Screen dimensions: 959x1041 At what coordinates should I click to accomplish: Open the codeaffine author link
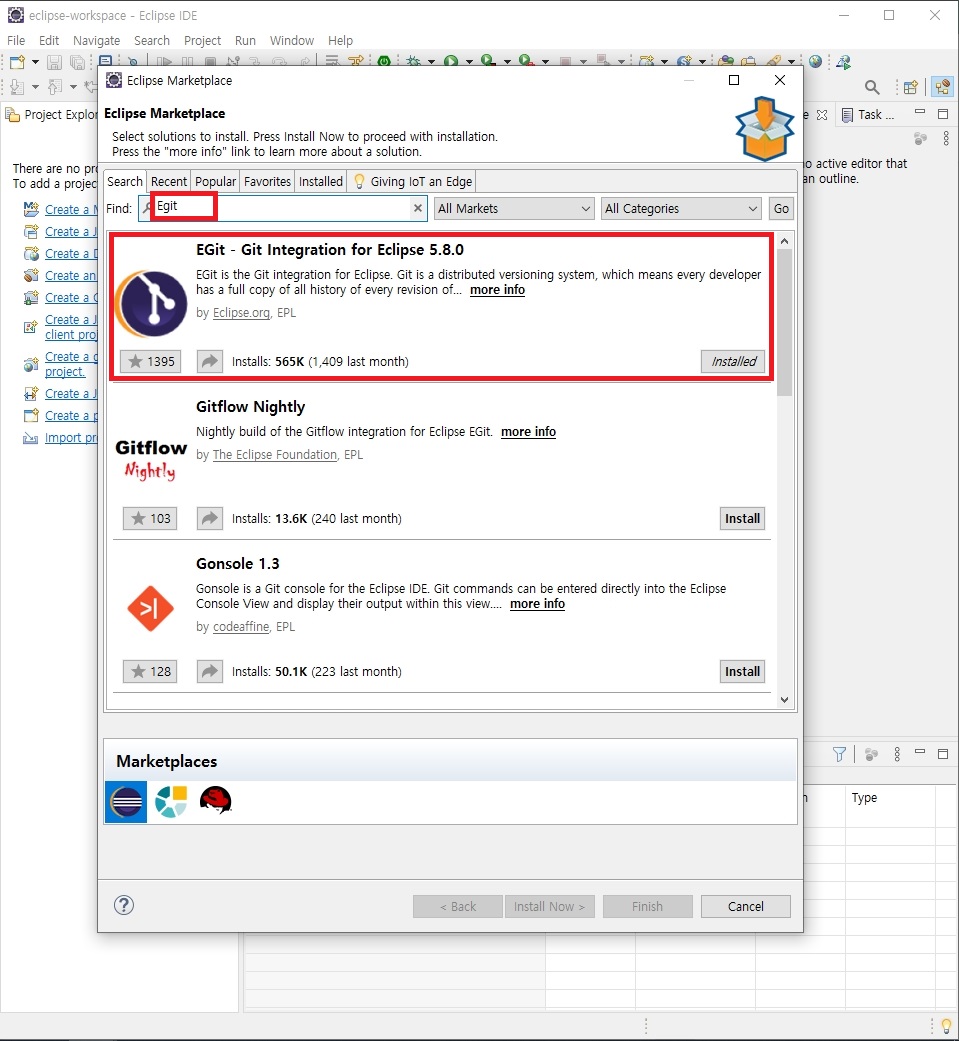tap(241, 627)
